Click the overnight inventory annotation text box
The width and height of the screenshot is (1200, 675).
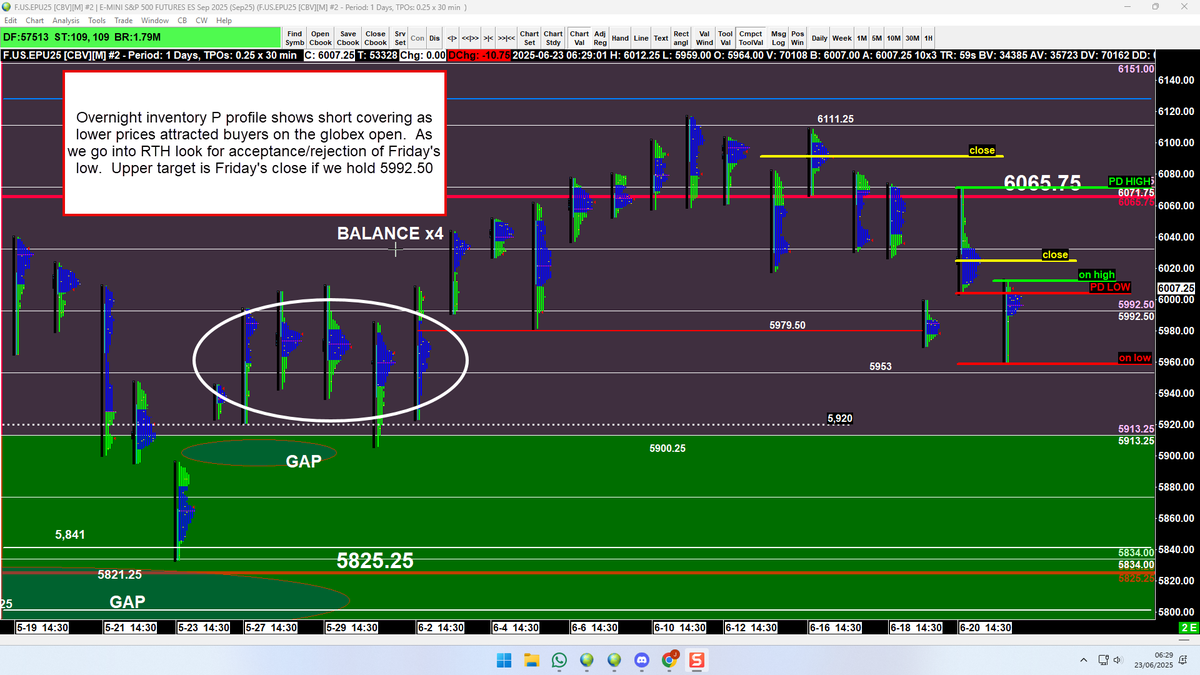254,142
